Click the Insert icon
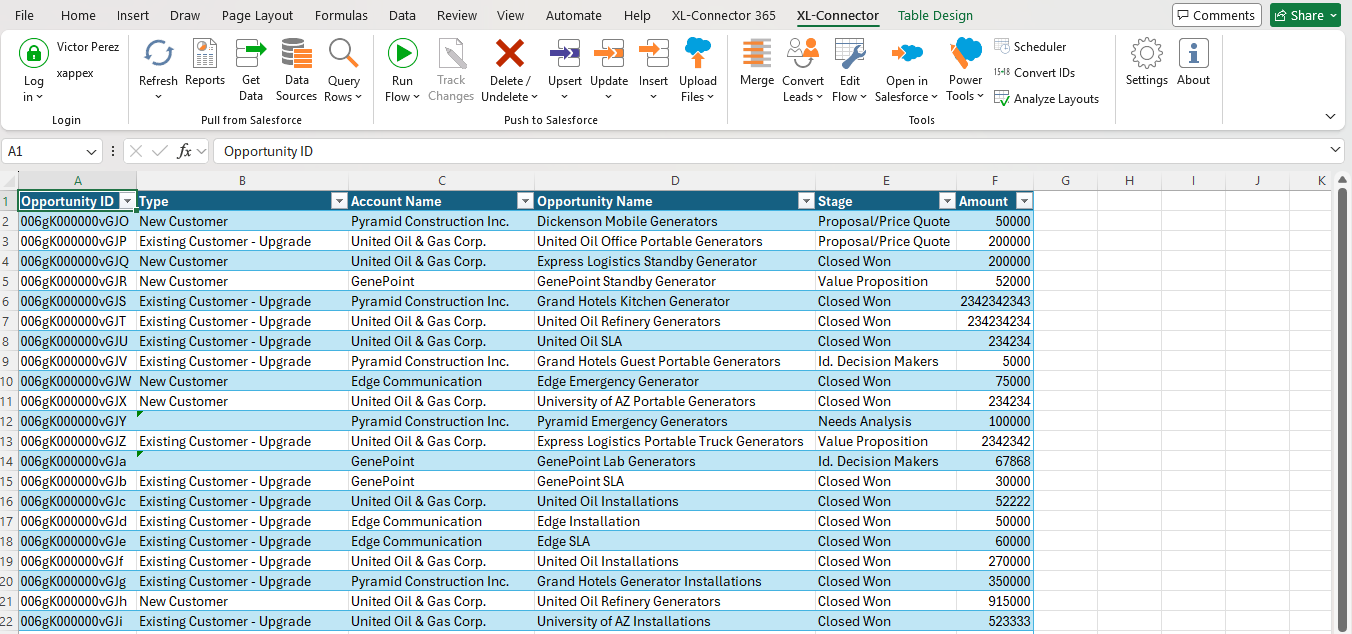 (653, 54)
